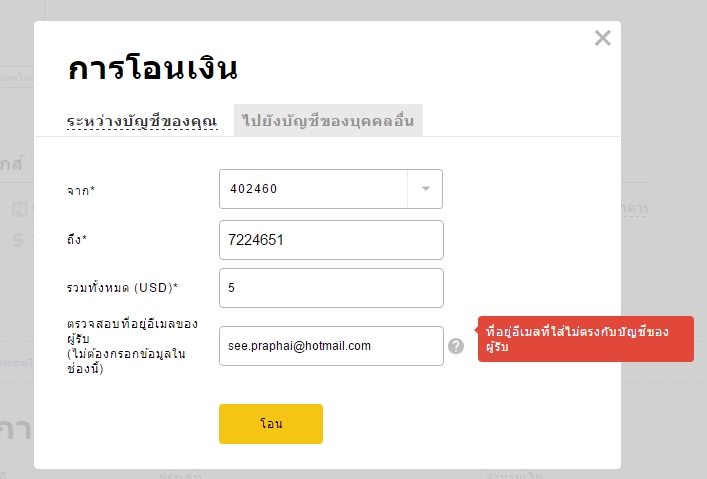Click the รวมทั้งหมด (USD)* label
This screenshot has height=479, width=707.
click(x=122, y=288)
